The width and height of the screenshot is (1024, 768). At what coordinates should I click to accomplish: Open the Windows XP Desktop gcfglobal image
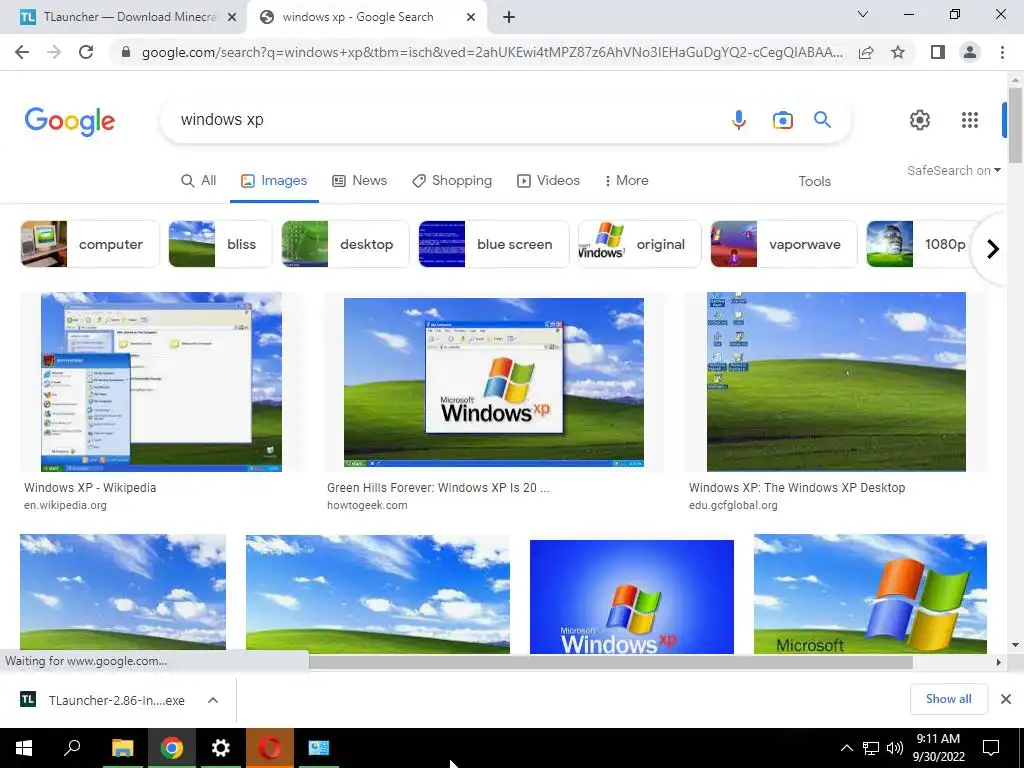tap(836, 381)
